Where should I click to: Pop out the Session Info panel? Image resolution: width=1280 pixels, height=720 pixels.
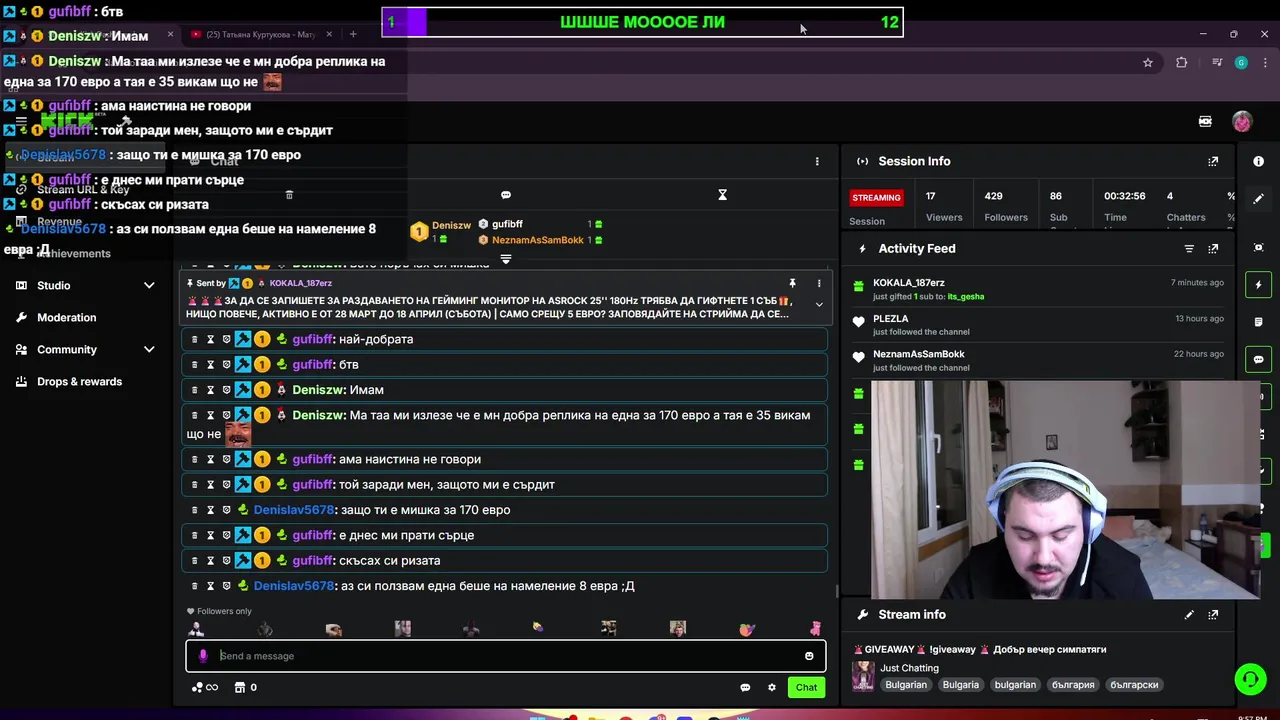click(1213, 161)
